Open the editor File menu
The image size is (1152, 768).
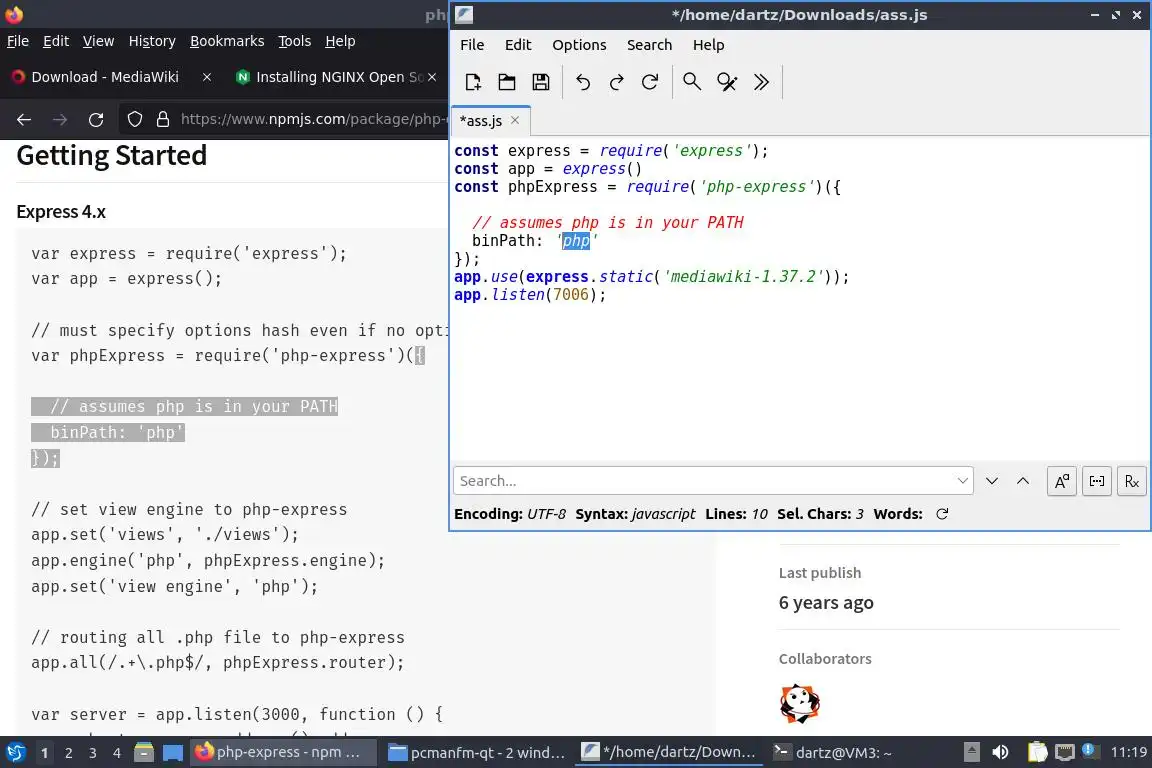coord(472,45)
